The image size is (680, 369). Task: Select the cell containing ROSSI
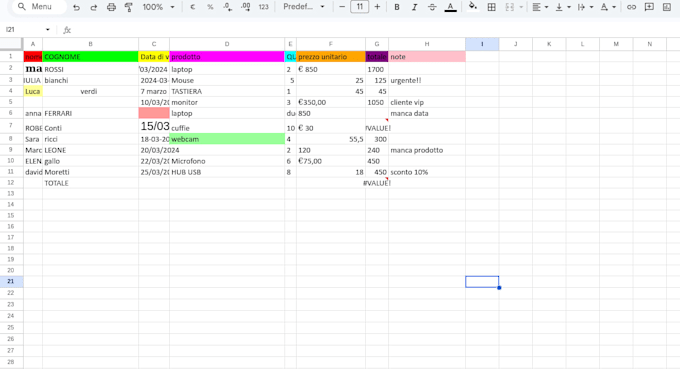pyautogui.click(x=90, y=69)
